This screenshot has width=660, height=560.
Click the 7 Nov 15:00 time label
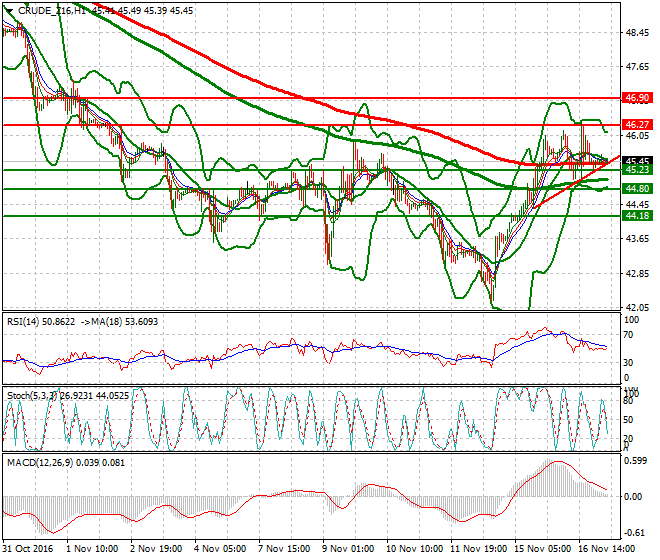click(285, 549)
